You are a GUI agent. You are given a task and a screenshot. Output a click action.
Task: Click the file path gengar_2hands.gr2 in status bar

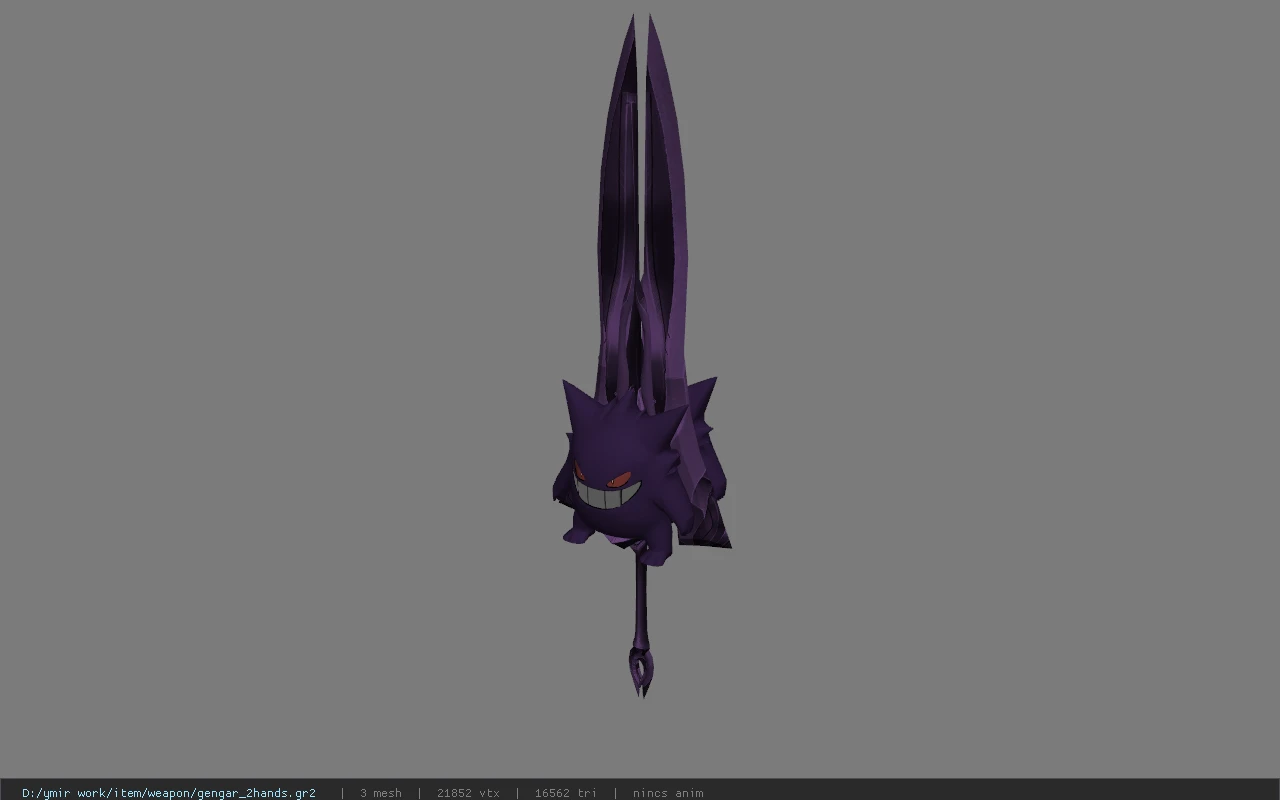coord(169,793)
